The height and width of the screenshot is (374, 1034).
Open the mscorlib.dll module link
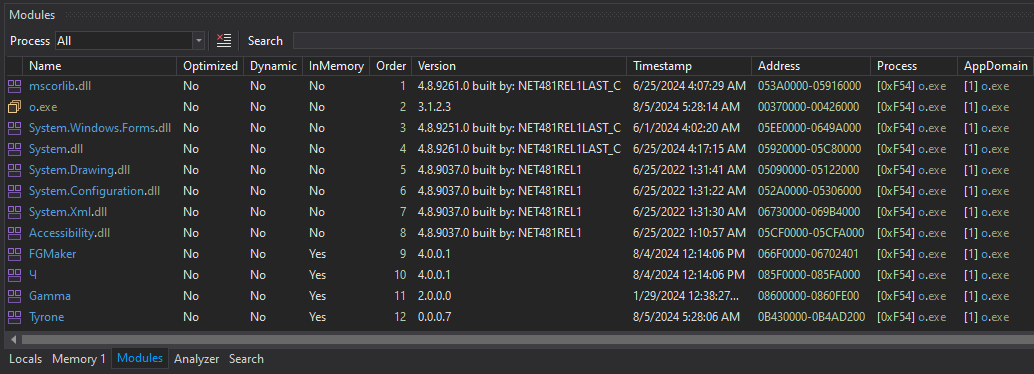pos(60,86)
